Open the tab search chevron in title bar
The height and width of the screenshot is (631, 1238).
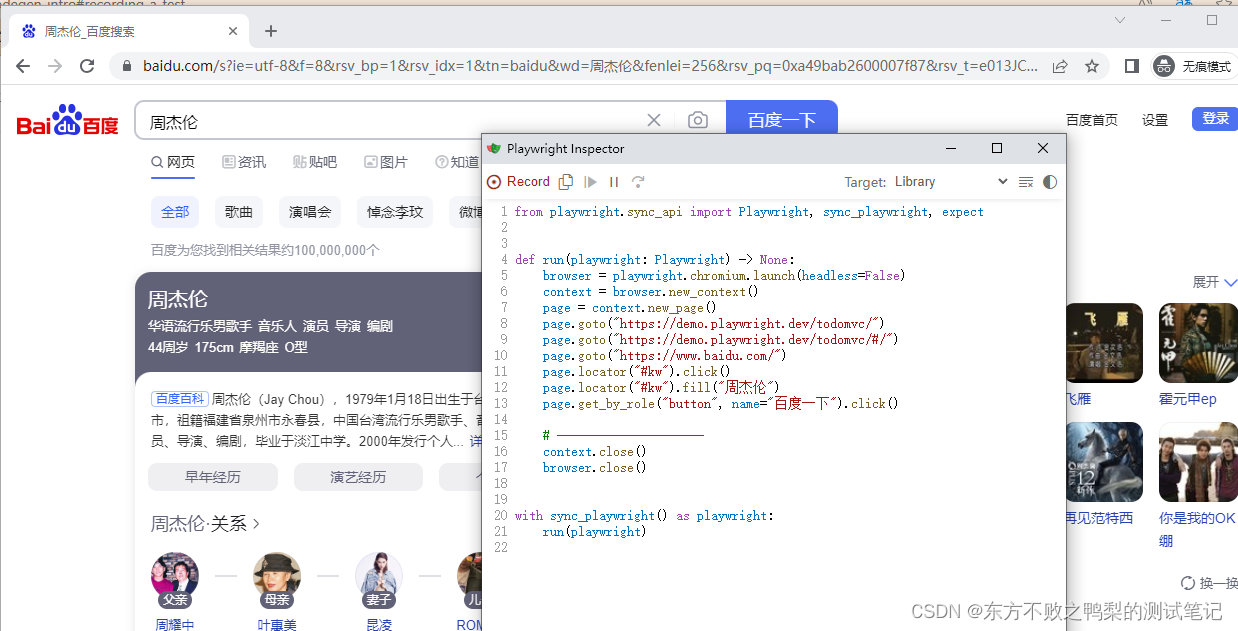[x=1119, y=19]
